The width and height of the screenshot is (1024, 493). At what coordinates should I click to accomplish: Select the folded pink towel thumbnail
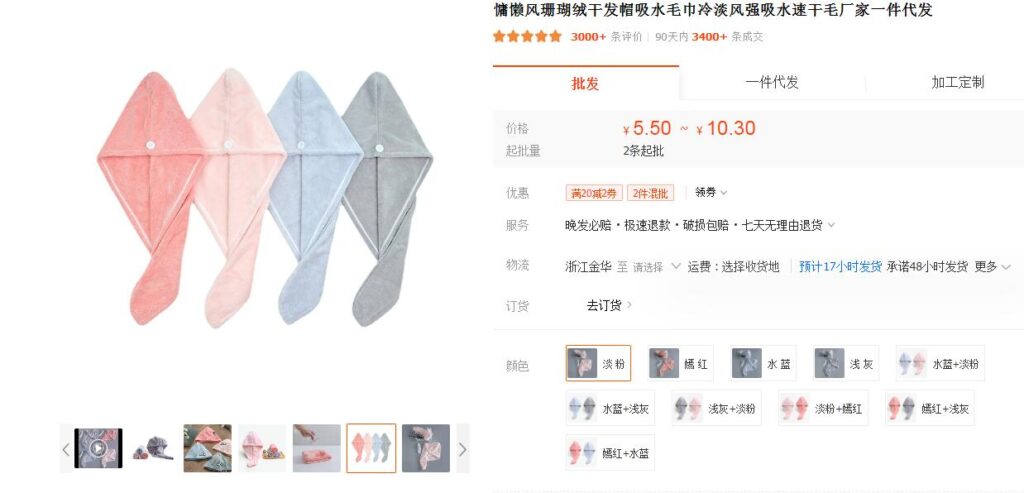(x=317, y=448)
